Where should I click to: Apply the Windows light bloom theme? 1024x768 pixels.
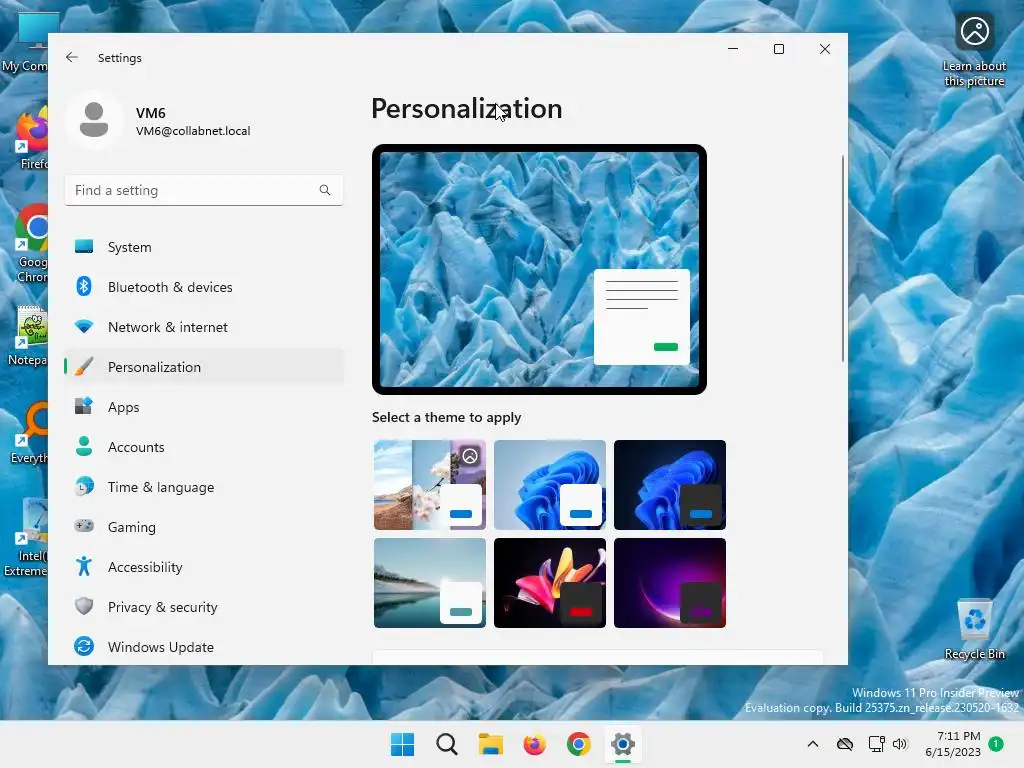(550, 485)
